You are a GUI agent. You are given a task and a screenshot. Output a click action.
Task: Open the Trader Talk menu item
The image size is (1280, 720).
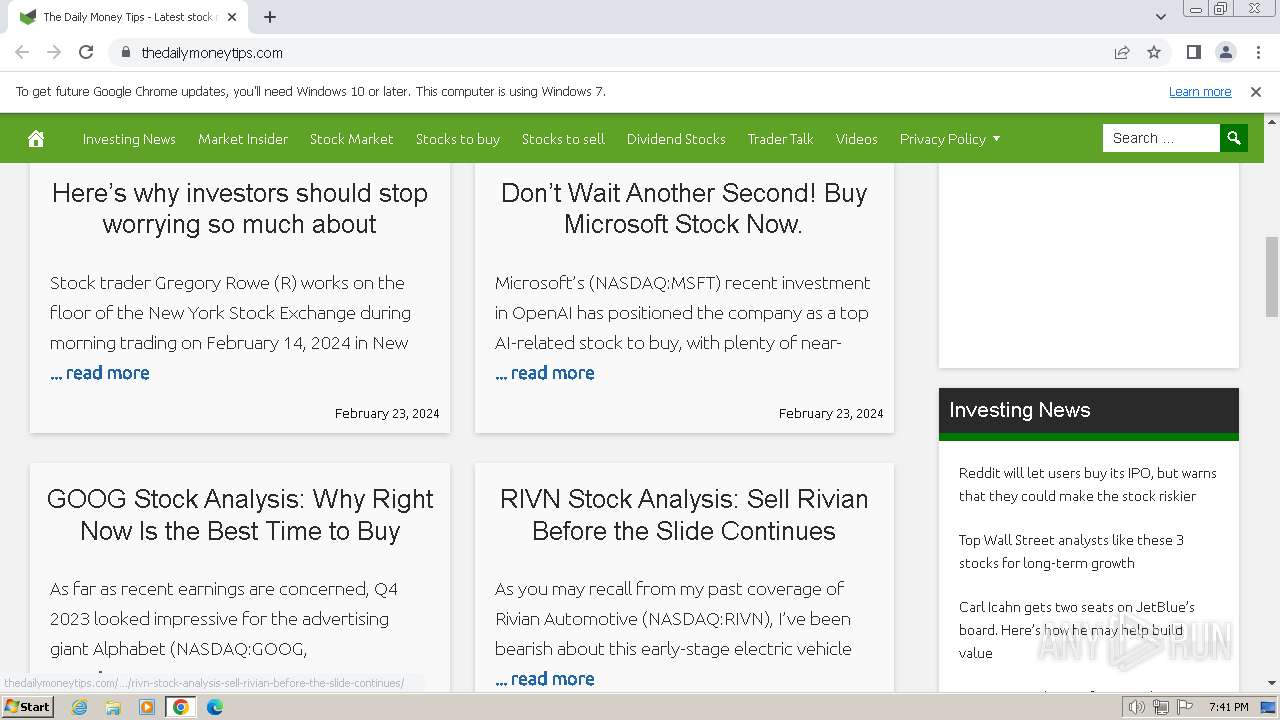coord(781,139)
